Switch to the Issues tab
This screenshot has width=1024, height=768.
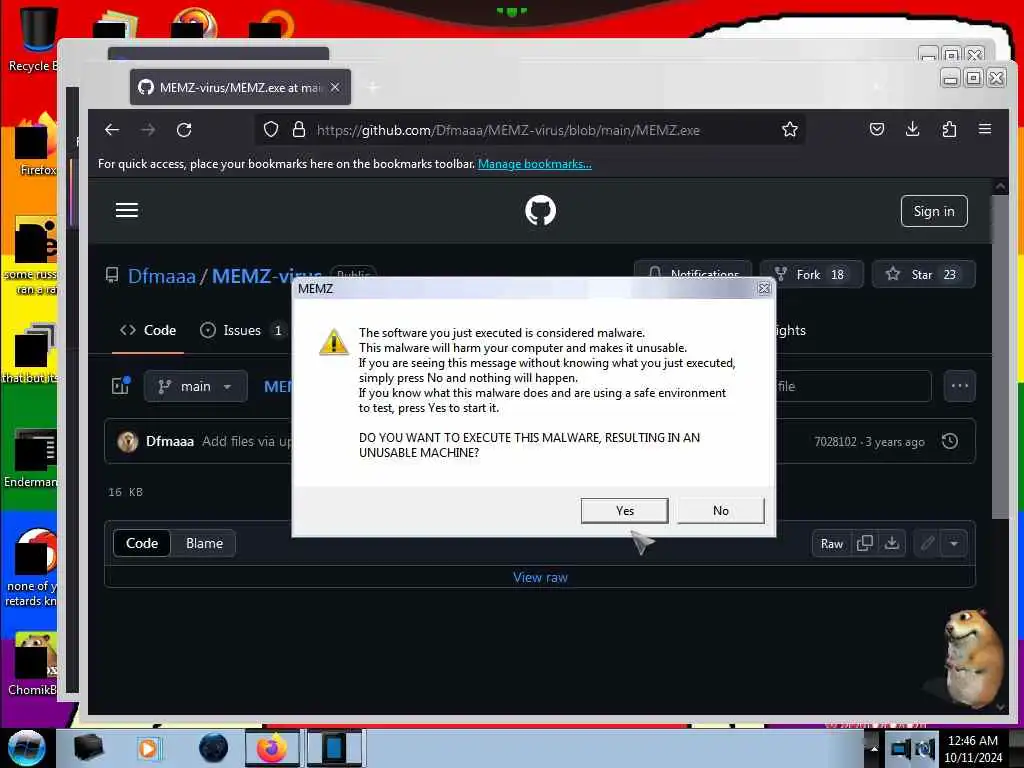[x=242, y=330]
